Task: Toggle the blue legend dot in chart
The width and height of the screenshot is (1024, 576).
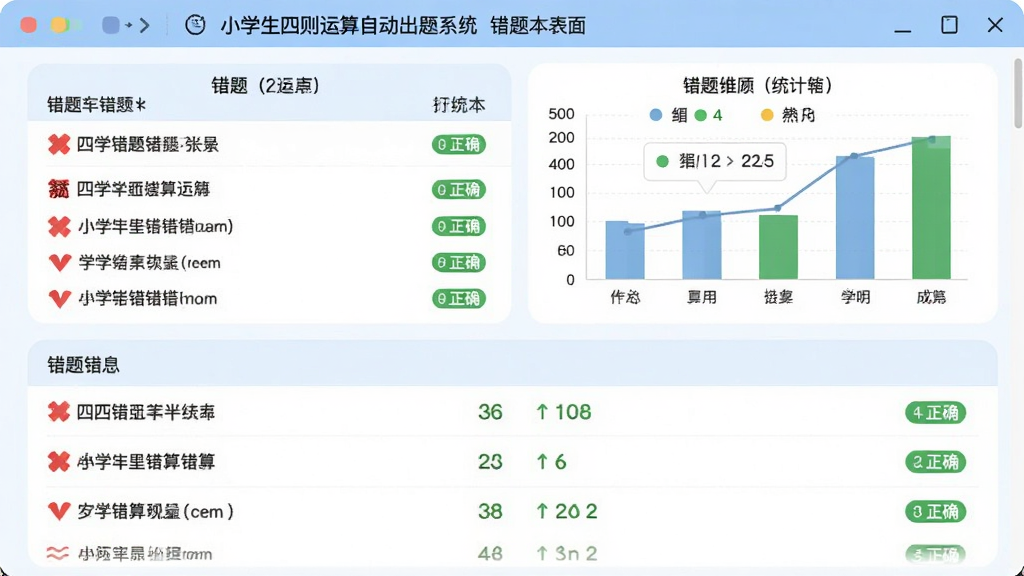Action: 656,116
